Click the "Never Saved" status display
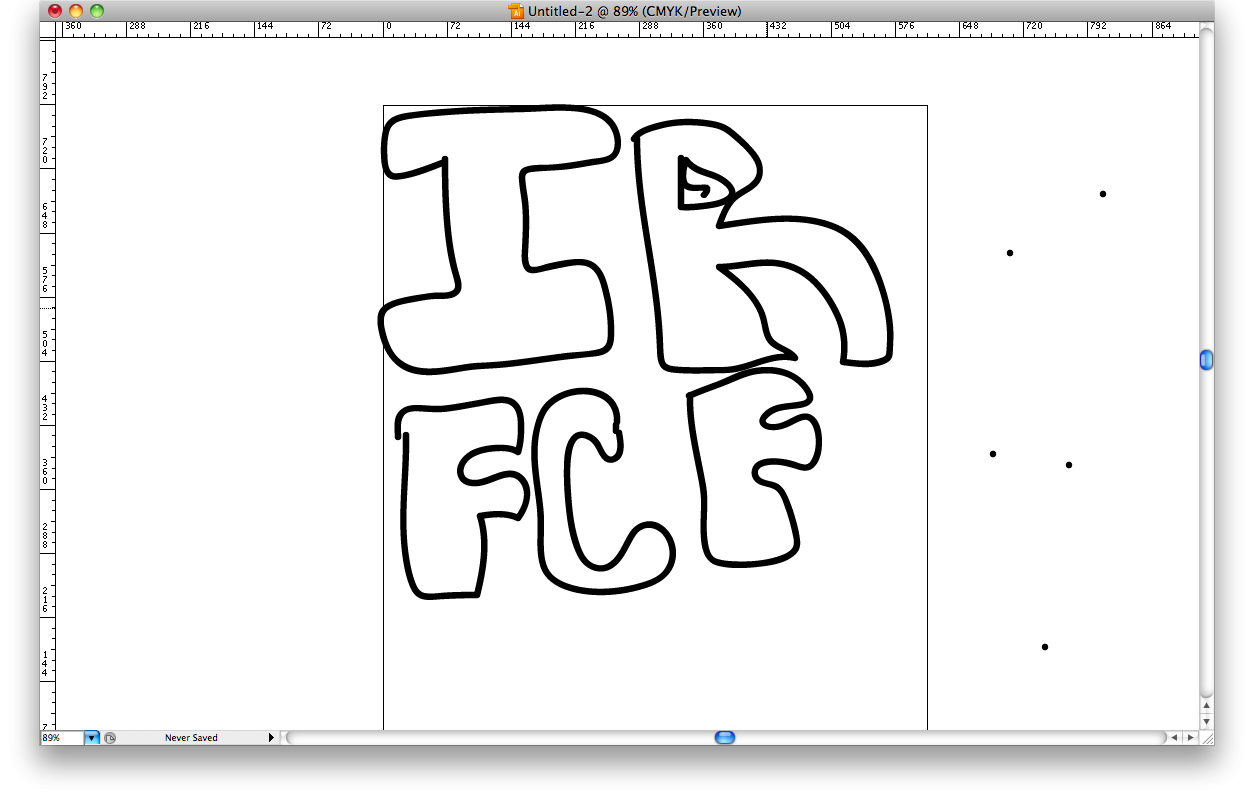Viewport: 1254px width, 800px height. 190,738
